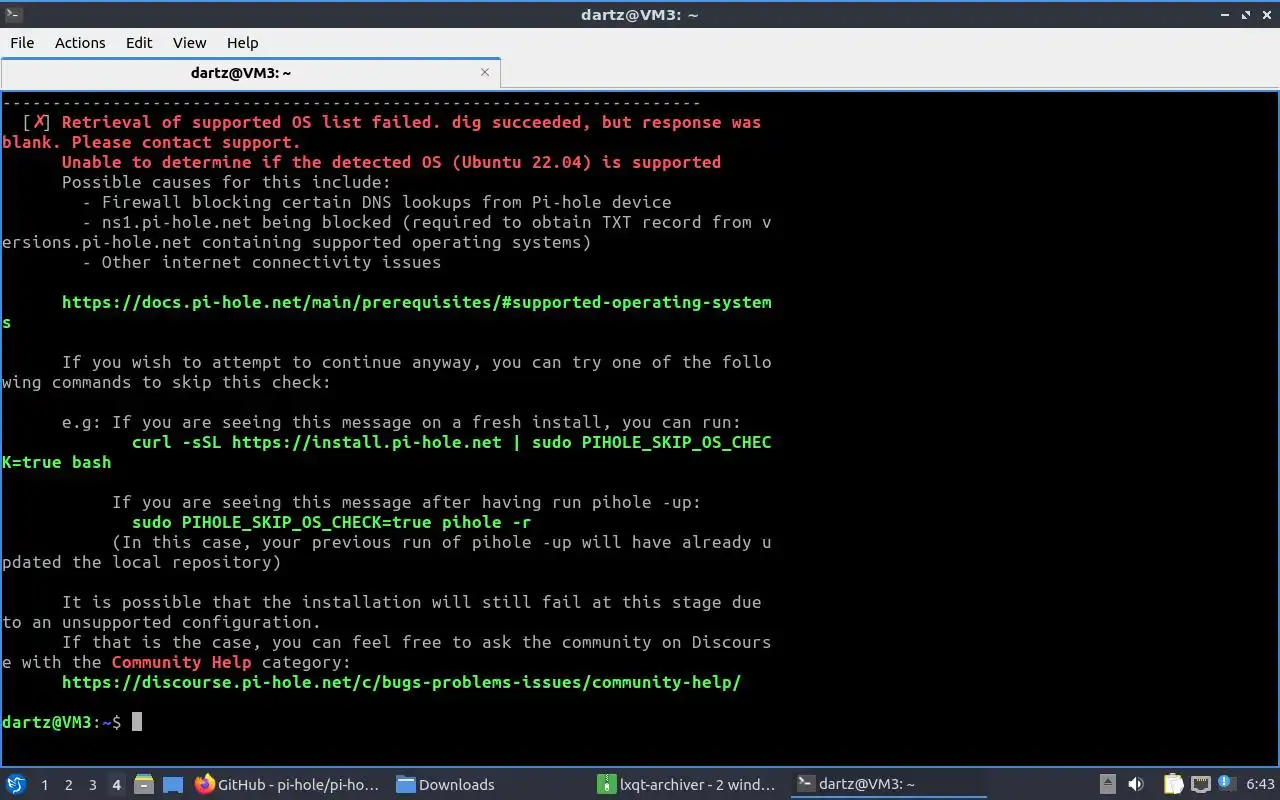The height and width of the screenshot is (800, 1280).
Task: Switch to virtual desktop 2
Action: click(68, 785)
